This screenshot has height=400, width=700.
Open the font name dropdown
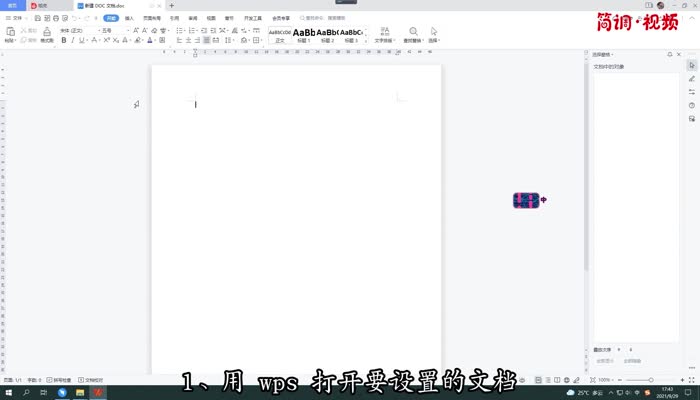77,31
